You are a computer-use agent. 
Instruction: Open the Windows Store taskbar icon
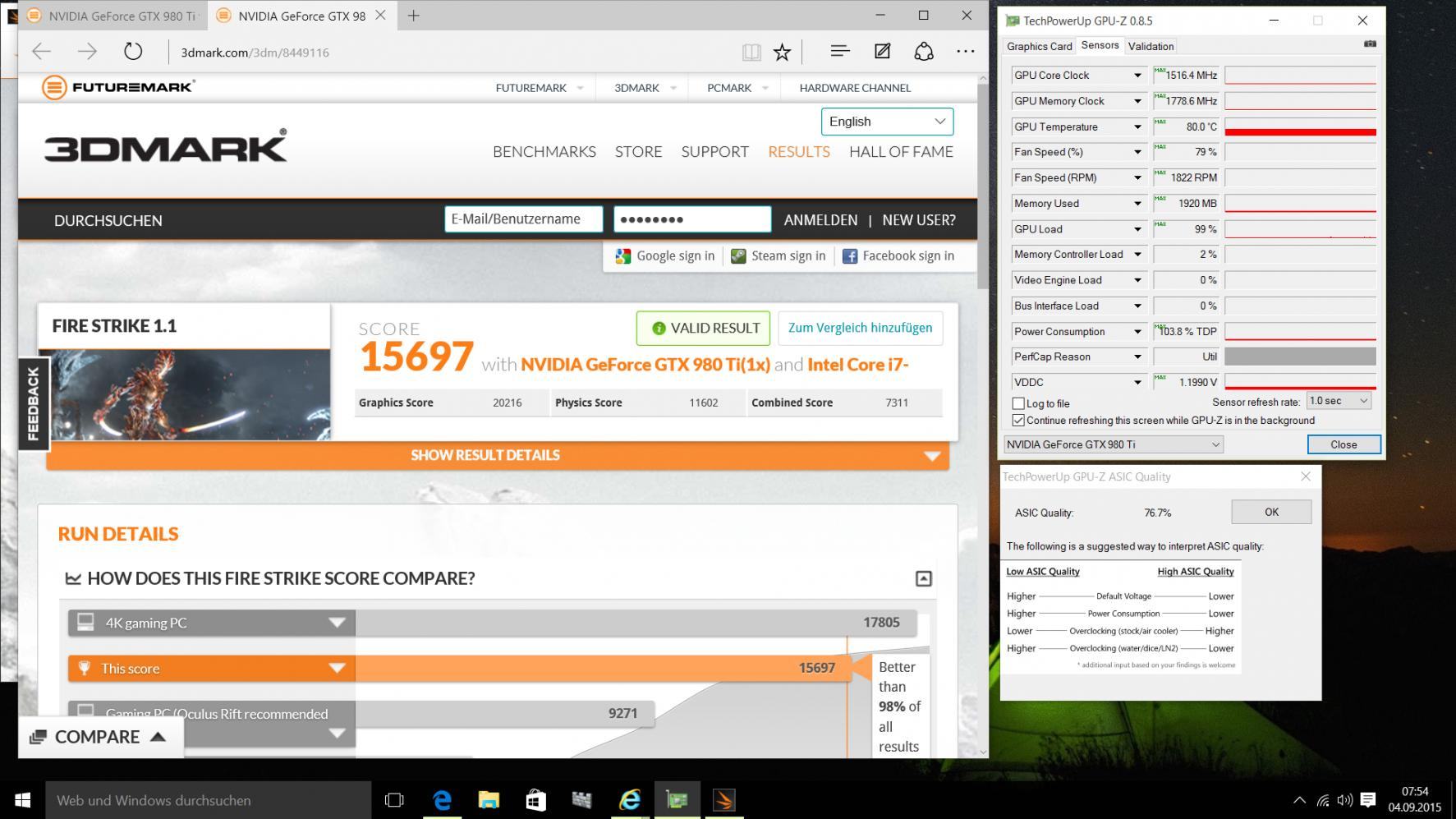[535, 800]
